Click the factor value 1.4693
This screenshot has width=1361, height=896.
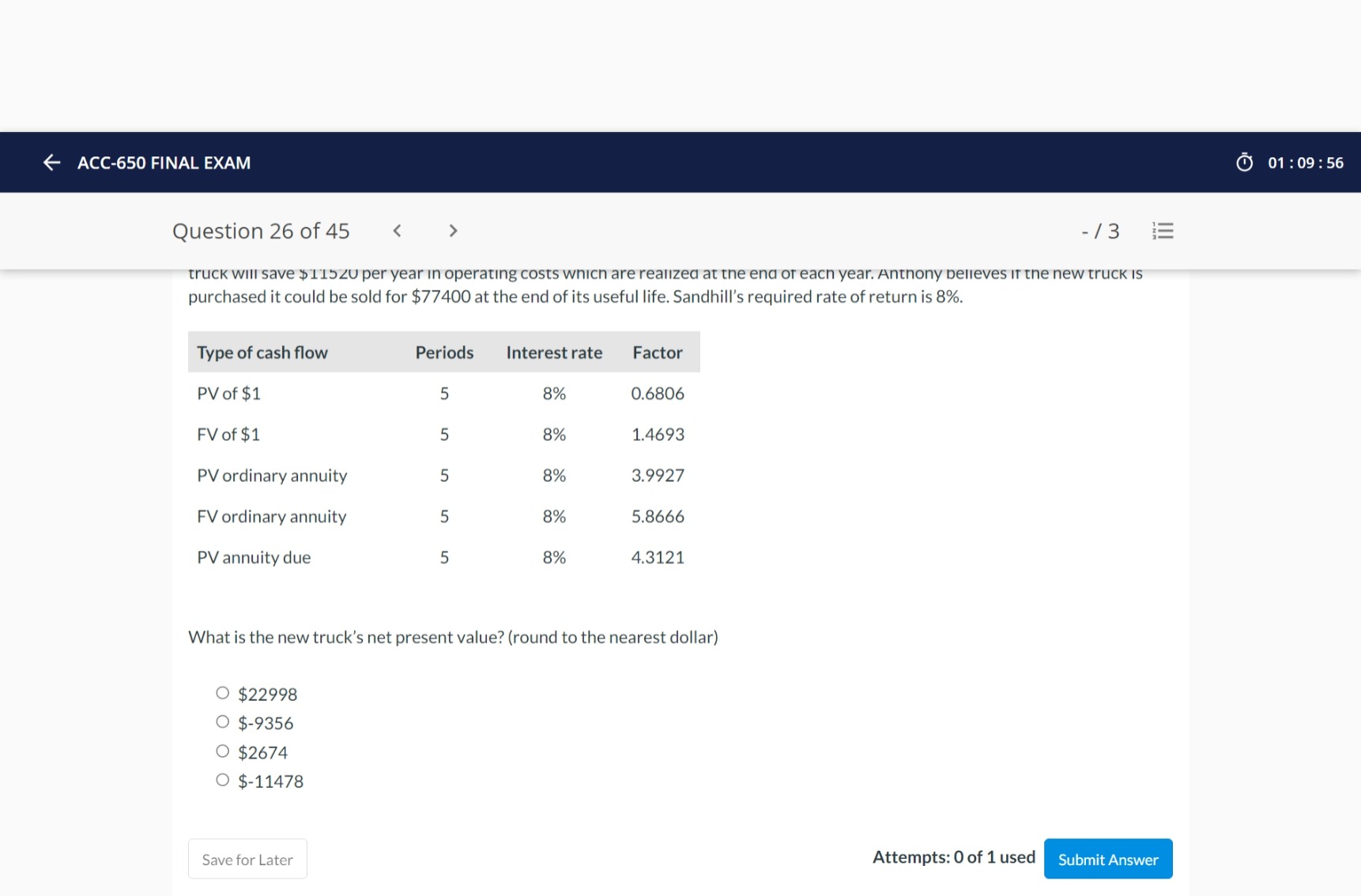(658, 435)
